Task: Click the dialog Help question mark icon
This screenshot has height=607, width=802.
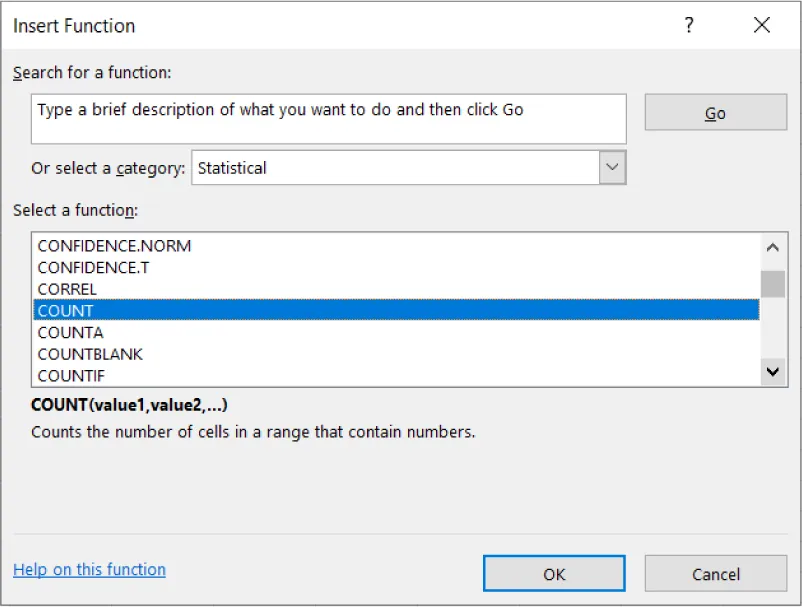Action: [688, 25]
